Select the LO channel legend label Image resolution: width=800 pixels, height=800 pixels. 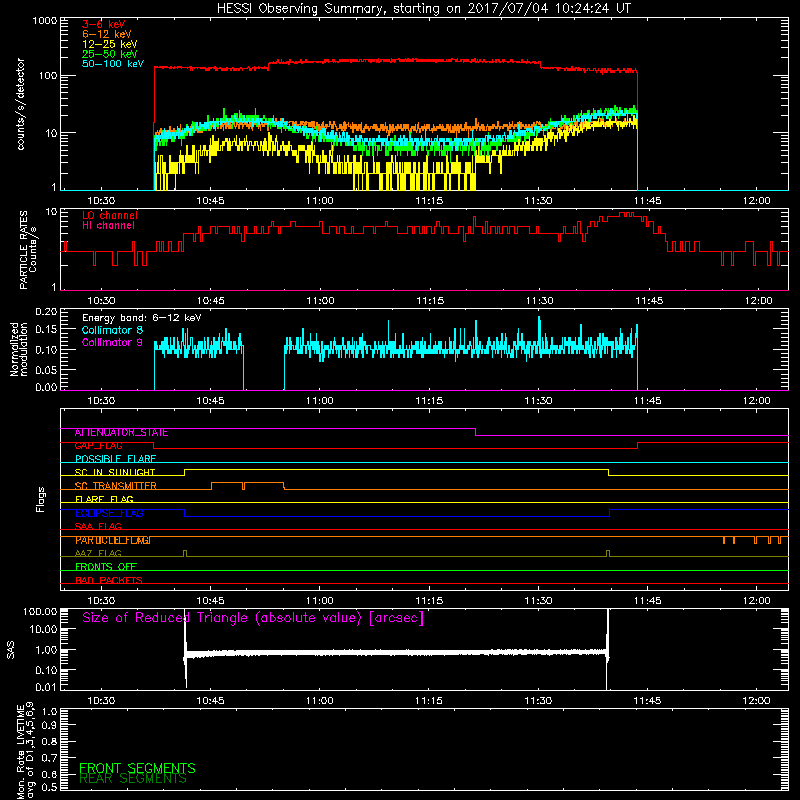coord(110,215)
